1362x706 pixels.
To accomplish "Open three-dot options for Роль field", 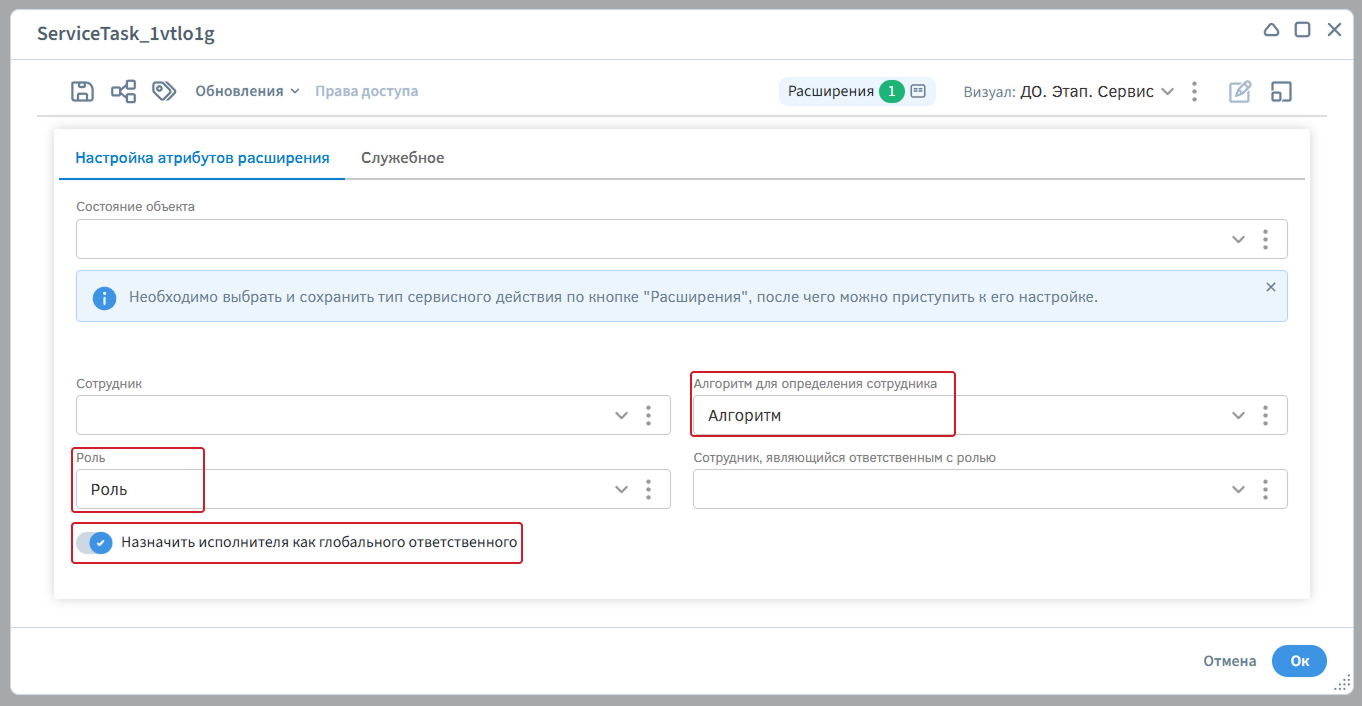I will [x=648, y=489].
